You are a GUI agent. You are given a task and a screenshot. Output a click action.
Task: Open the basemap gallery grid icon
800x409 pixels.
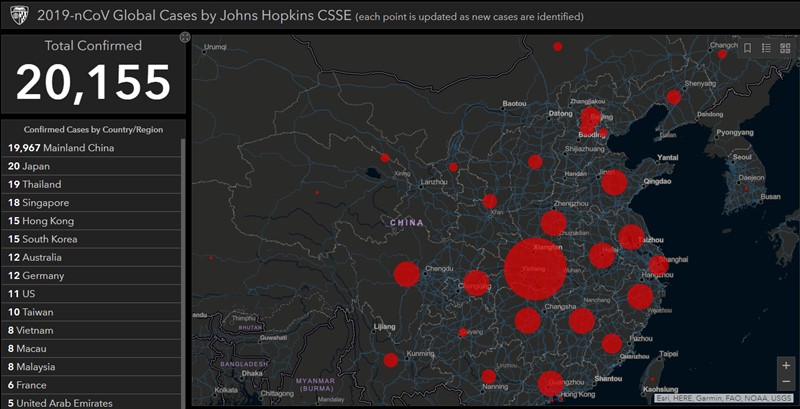[785, 48]
